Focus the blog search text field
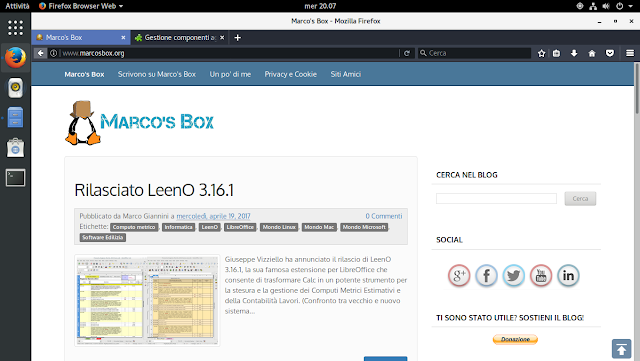Screen dimensions: 640x361 pyautogui.click(x=496, y=198)
